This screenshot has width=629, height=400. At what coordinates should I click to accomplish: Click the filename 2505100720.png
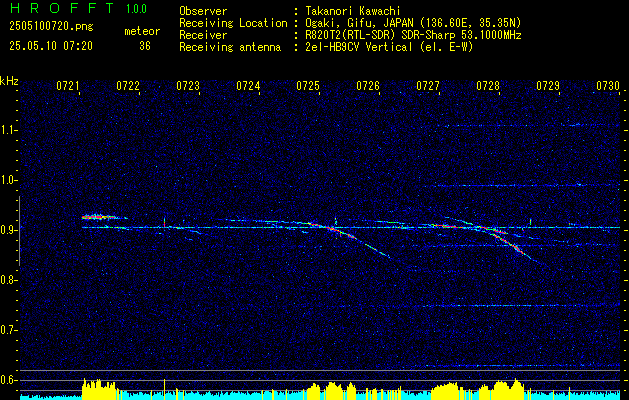pos(51,27)
